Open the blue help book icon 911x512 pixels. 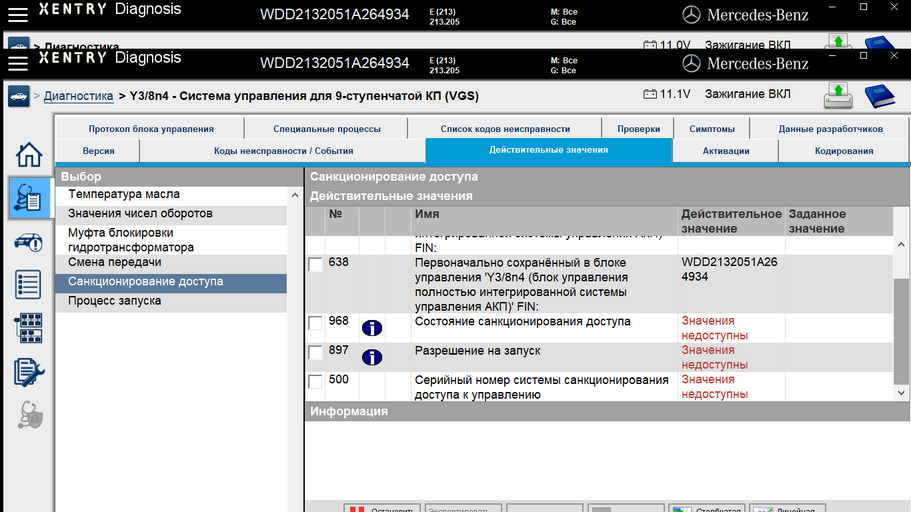880,96
